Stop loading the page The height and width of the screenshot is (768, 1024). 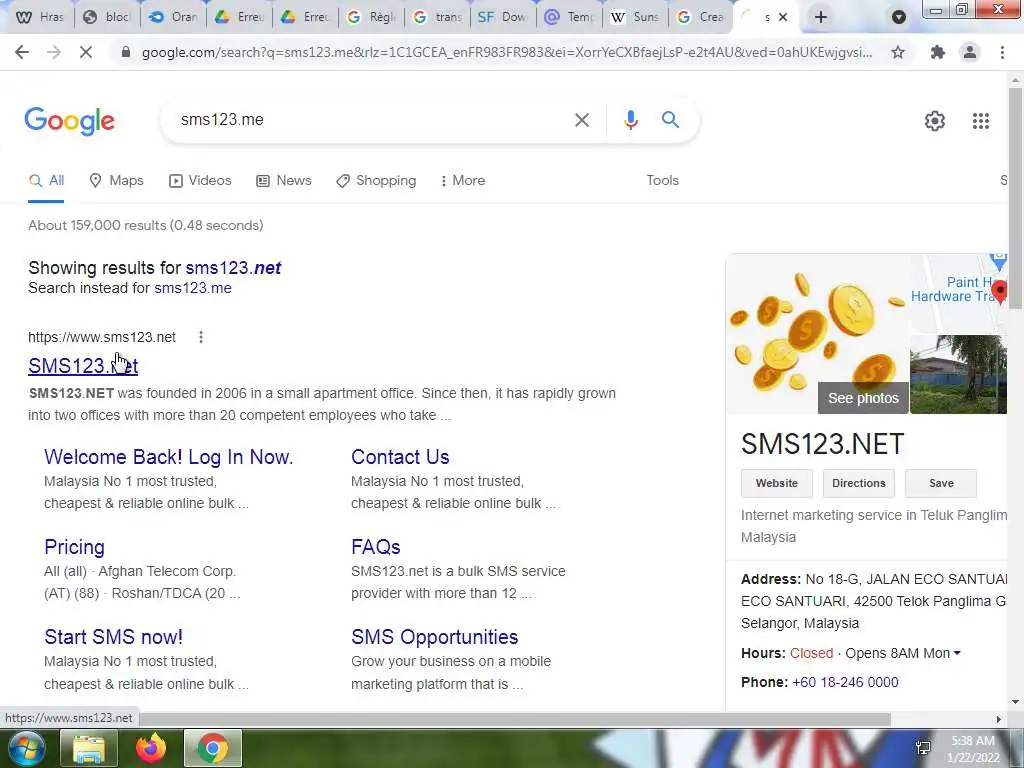point(86,52)
